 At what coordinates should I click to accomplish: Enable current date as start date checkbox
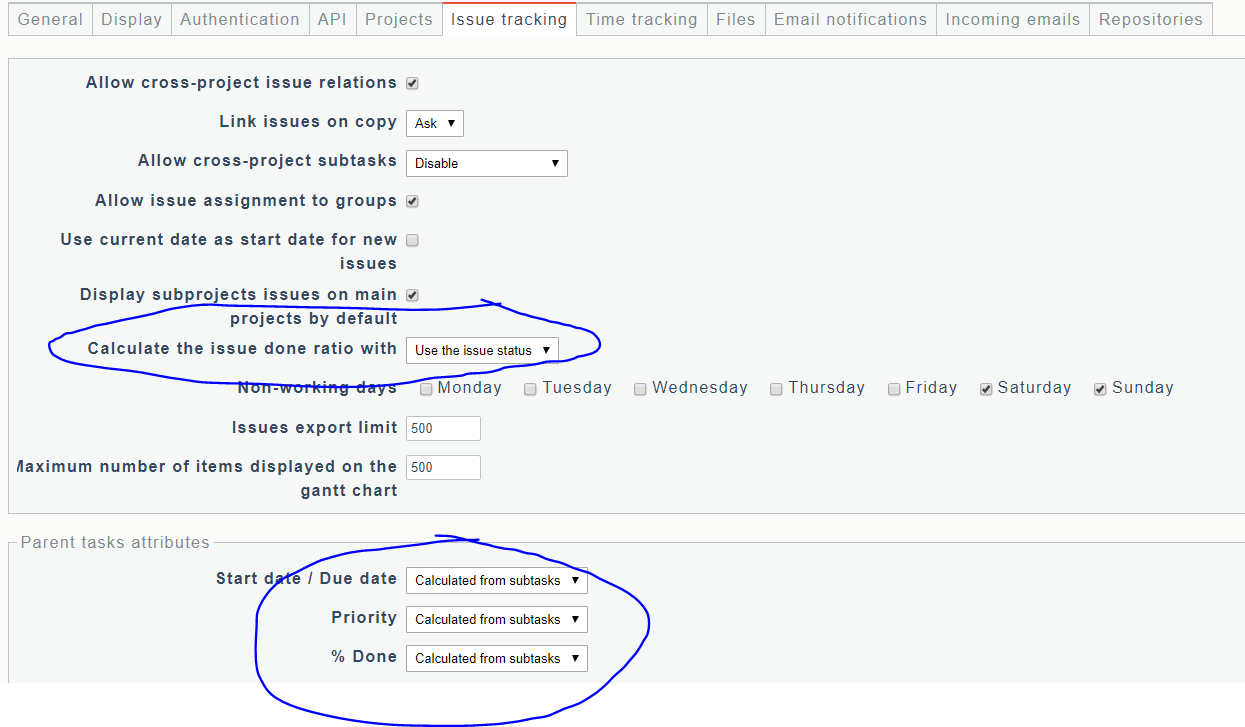(412, 240)
